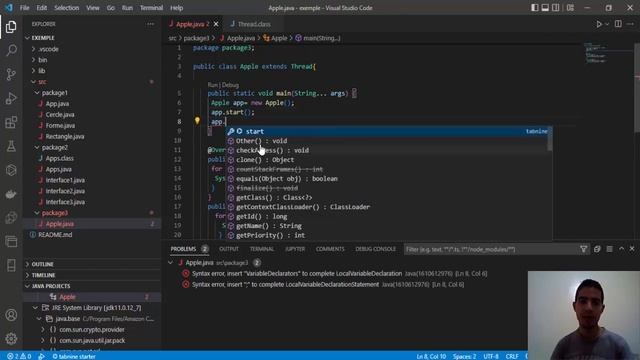
Task: Open the Run and Debug view
Action: point(11,98)
